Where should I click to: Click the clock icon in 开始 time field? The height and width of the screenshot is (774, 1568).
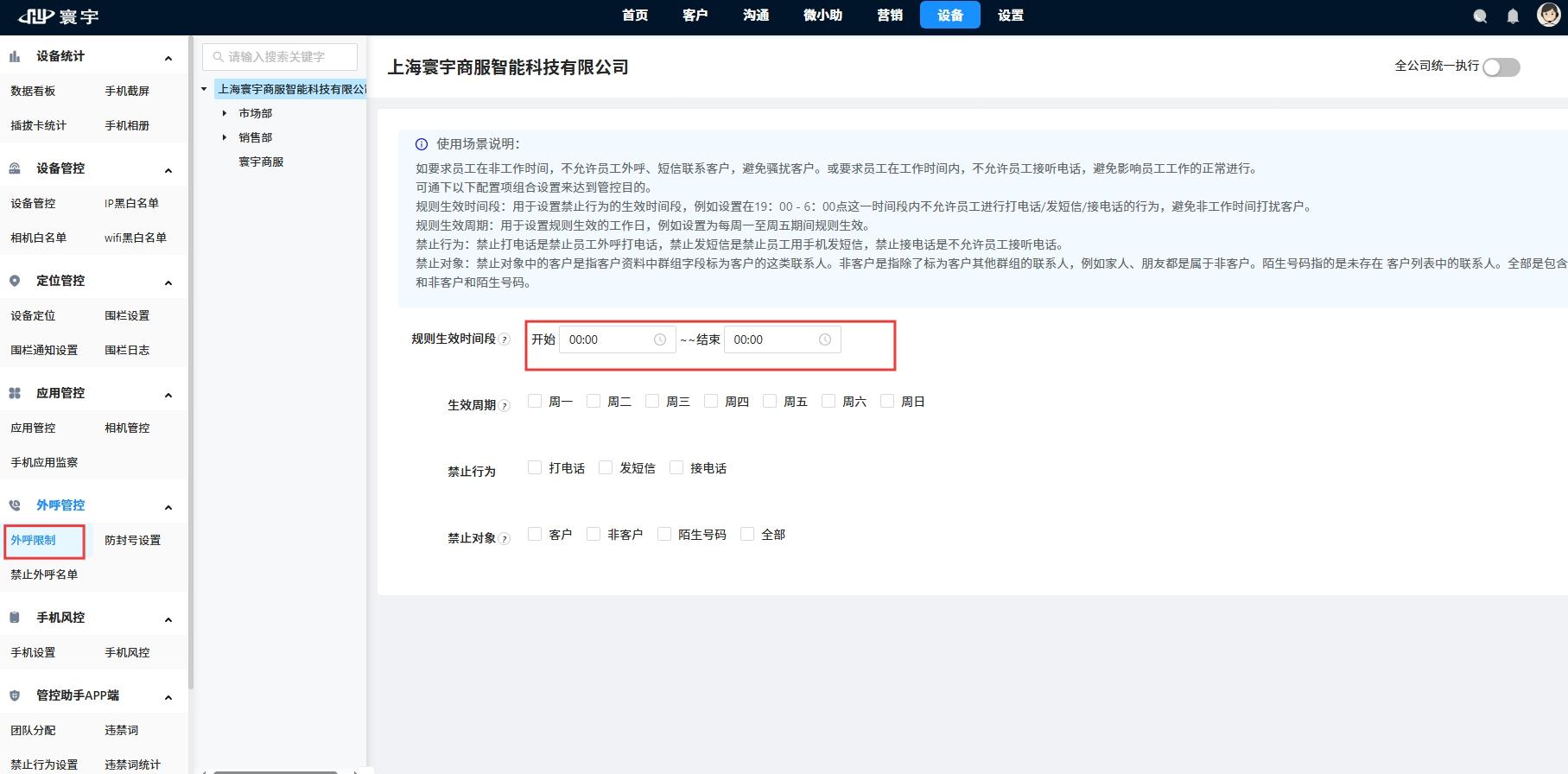(x=660, y=339)
